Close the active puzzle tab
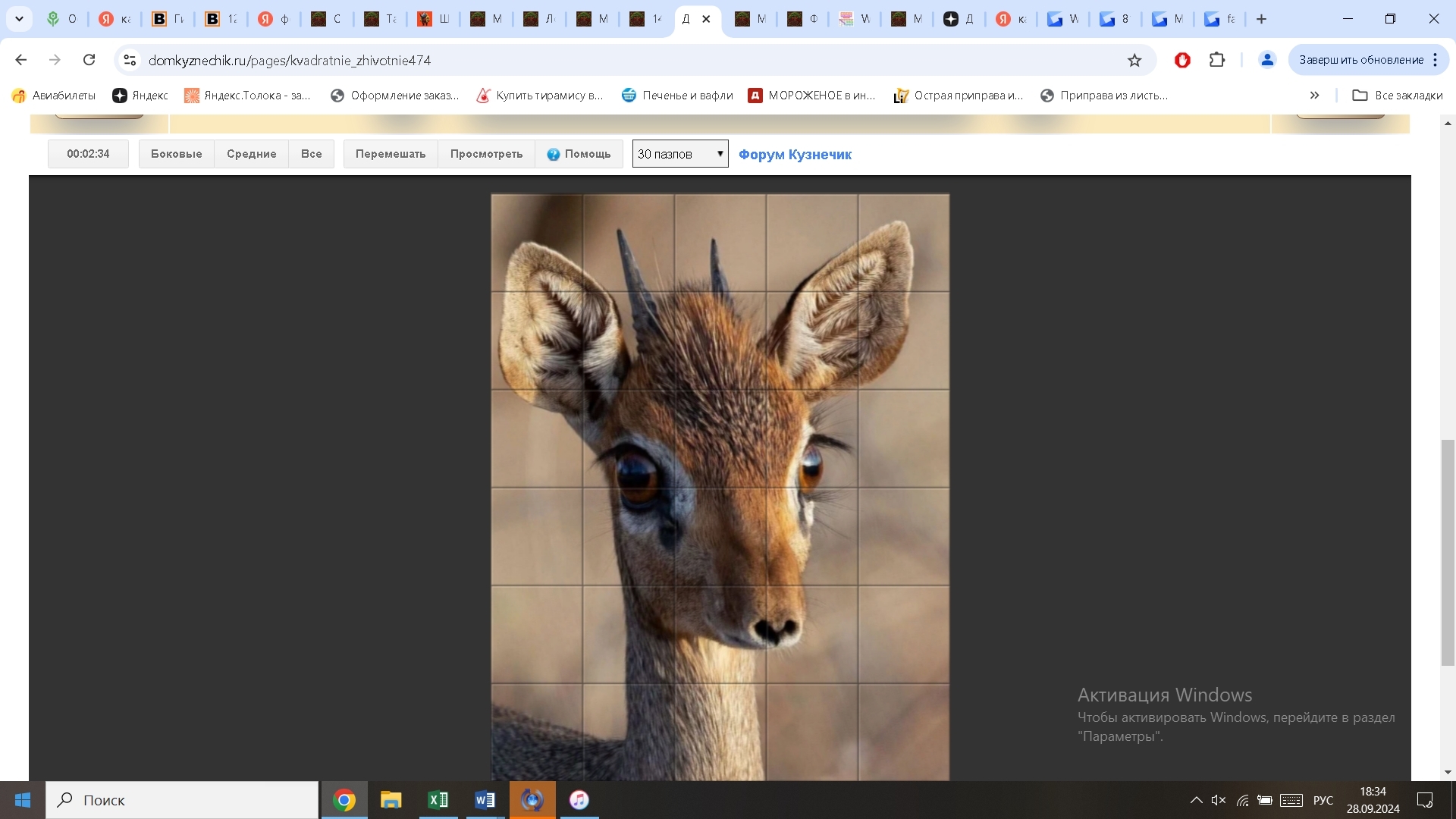Screen dimensions: 1456x819 click(706, 19)
